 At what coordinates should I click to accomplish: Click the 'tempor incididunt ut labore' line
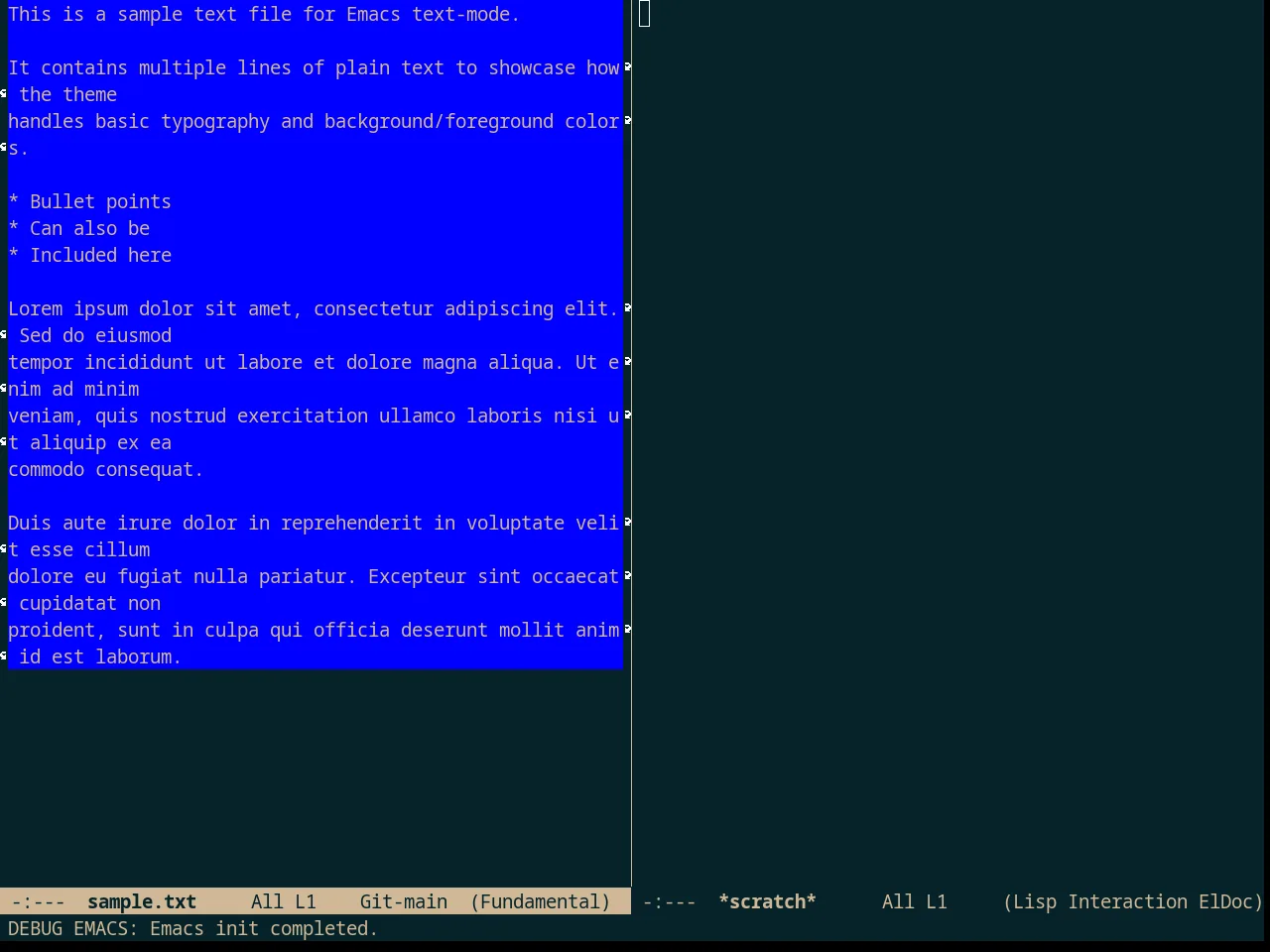[314, 362]
